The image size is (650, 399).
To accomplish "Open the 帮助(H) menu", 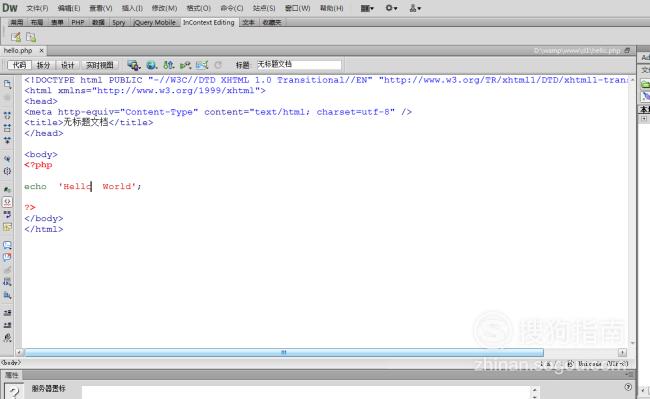I will tap(331, 8).
